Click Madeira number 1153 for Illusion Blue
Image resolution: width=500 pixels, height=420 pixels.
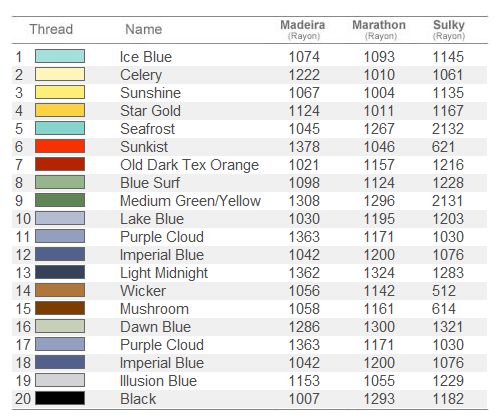[x=304, y=381]
